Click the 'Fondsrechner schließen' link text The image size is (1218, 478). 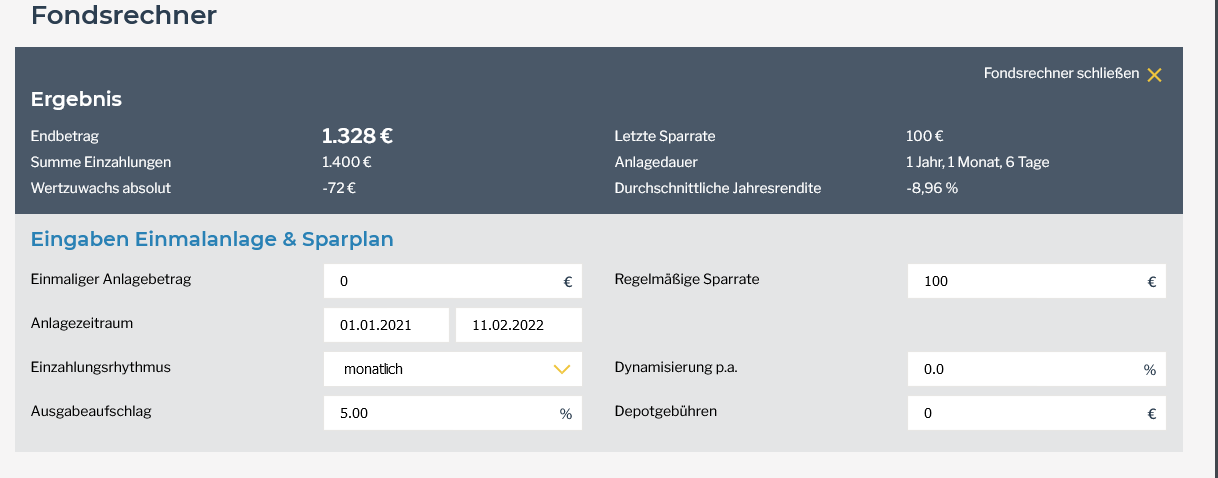1061,74
